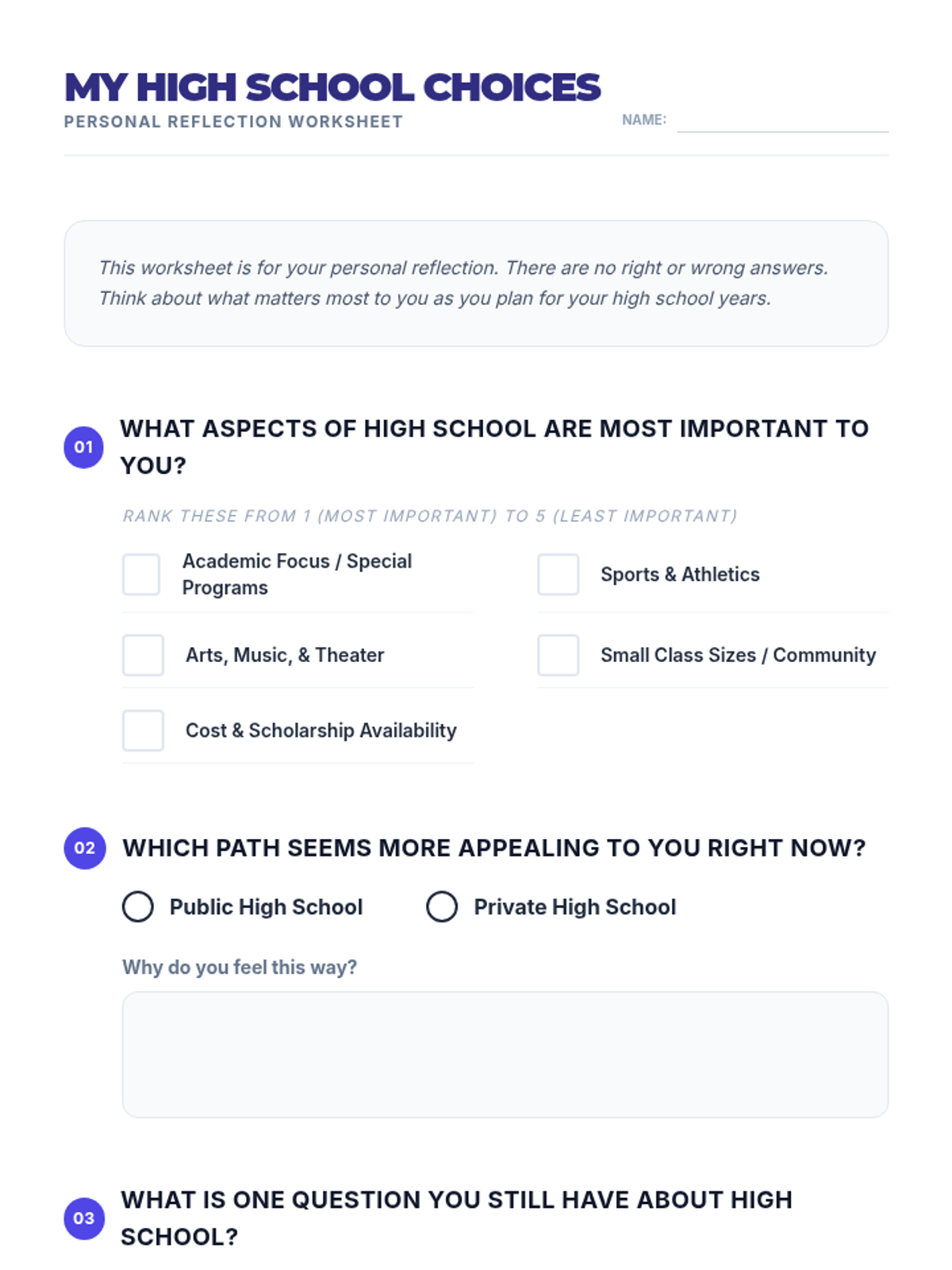Click the Sports & Athletics label
The width and height of the screenshot is (952, 1270).
pos(680,575)
